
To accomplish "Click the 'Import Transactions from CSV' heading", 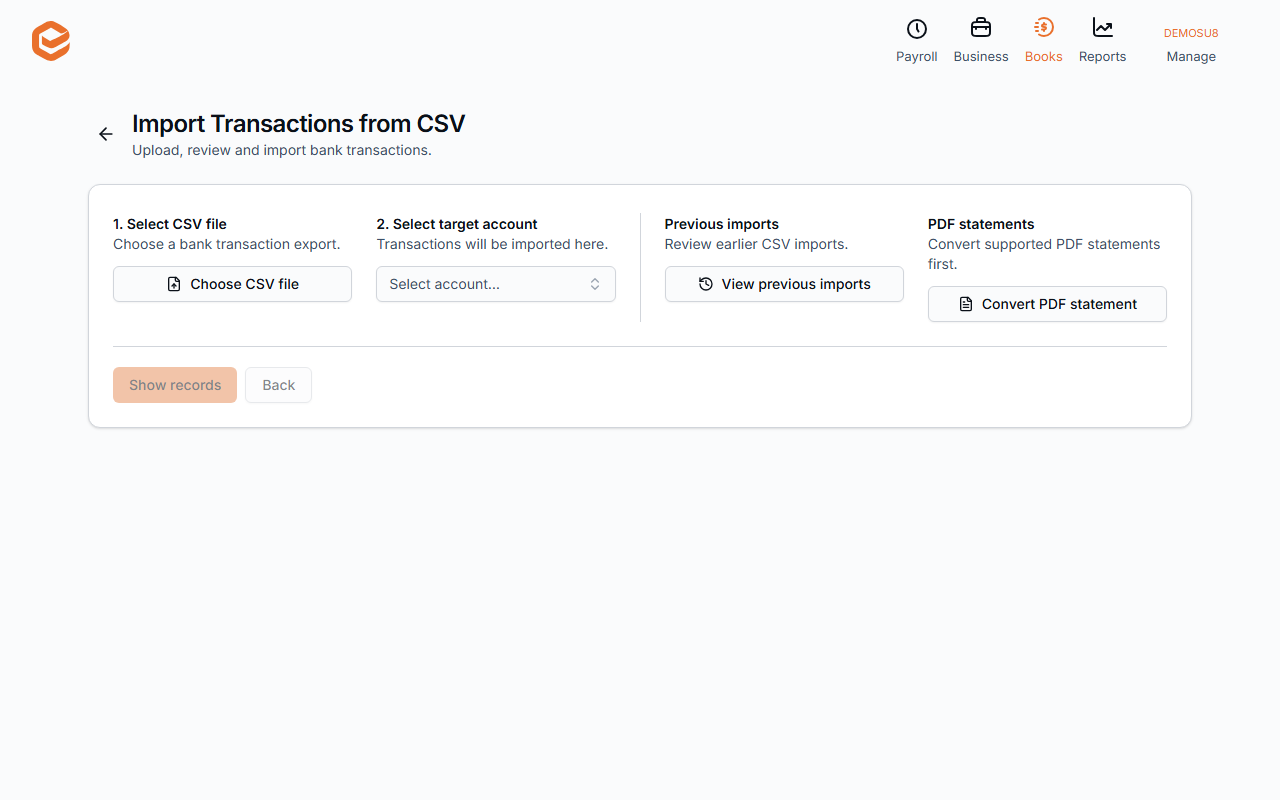I will coord(299,124).
